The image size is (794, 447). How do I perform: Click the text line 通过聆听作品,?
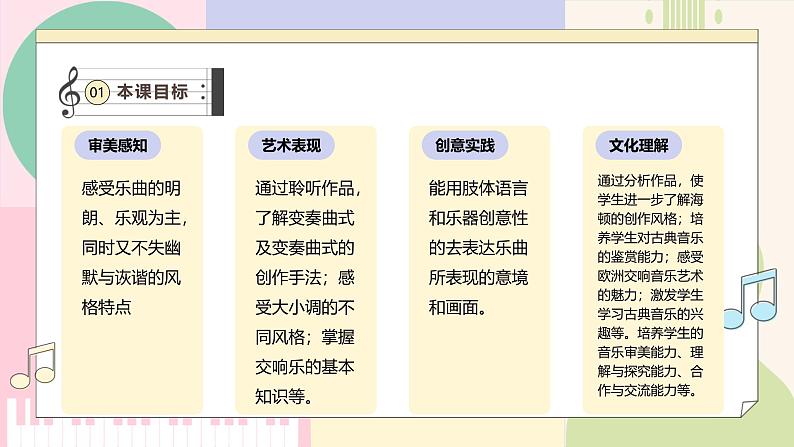click(308, 188)
